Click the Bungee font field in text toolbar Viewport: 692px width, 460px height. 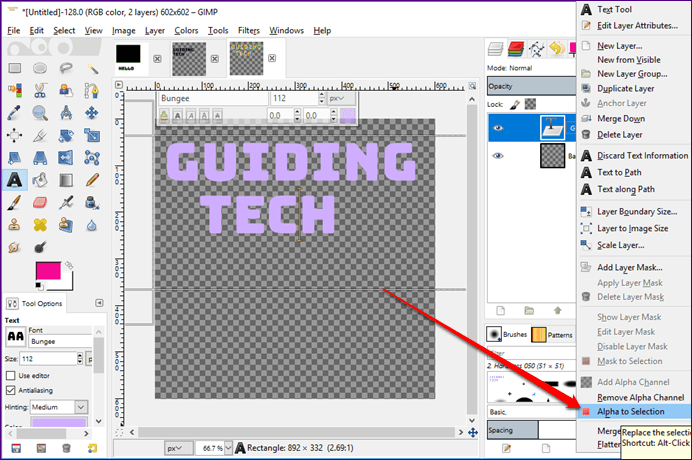pyautogui.click(x=213, y=98)
